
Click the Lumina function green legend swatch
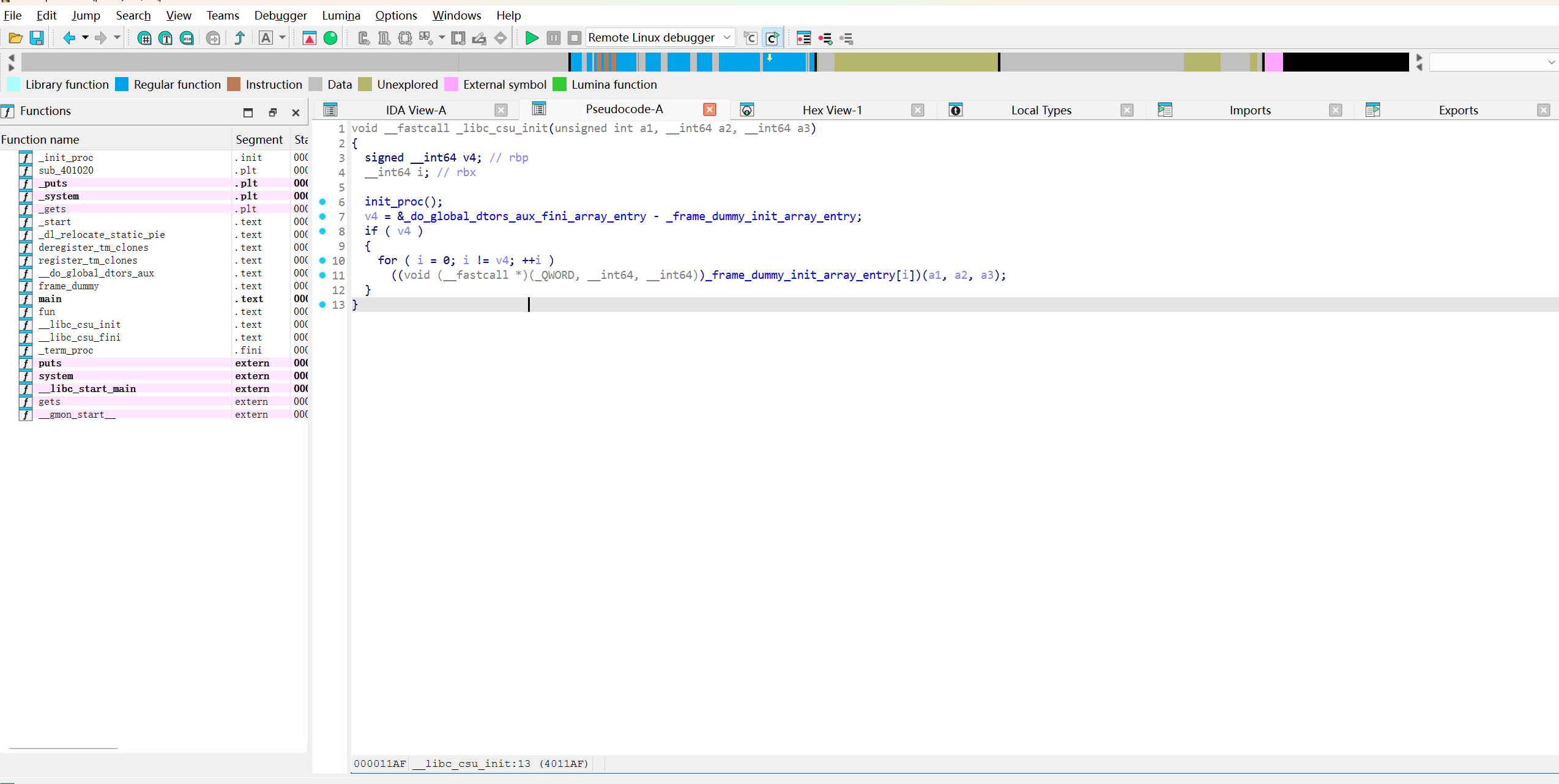click(559, 84)
